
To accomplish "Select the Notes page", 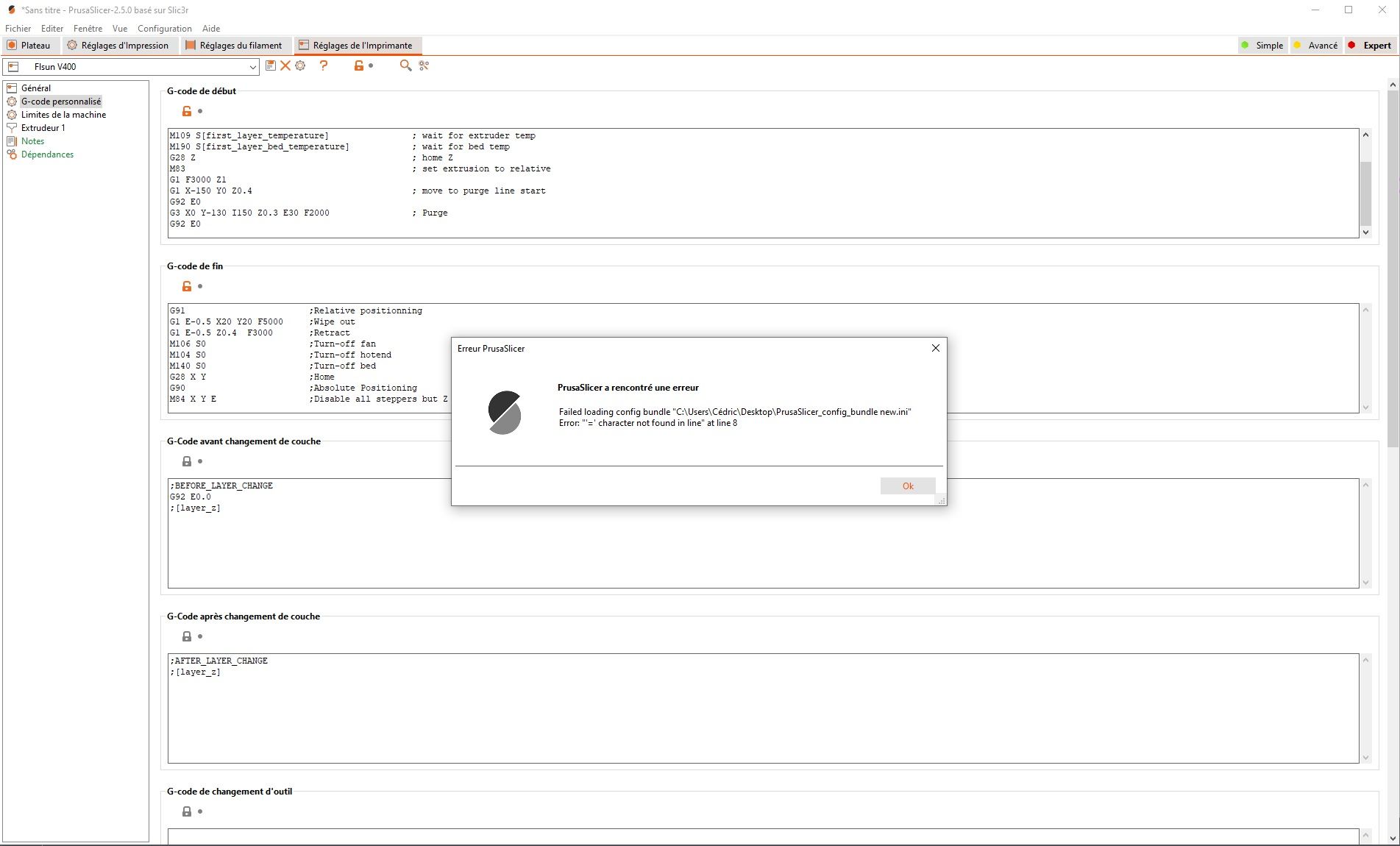I will click(32, 141).
